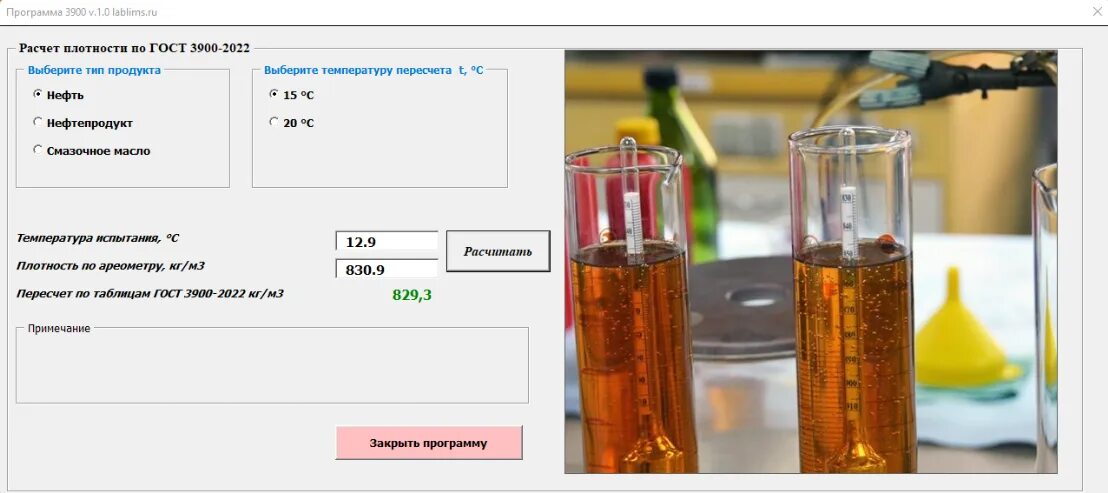1108x493 pixels.
Task: Click the calculated result 829,3
Action: coord(412,295)
